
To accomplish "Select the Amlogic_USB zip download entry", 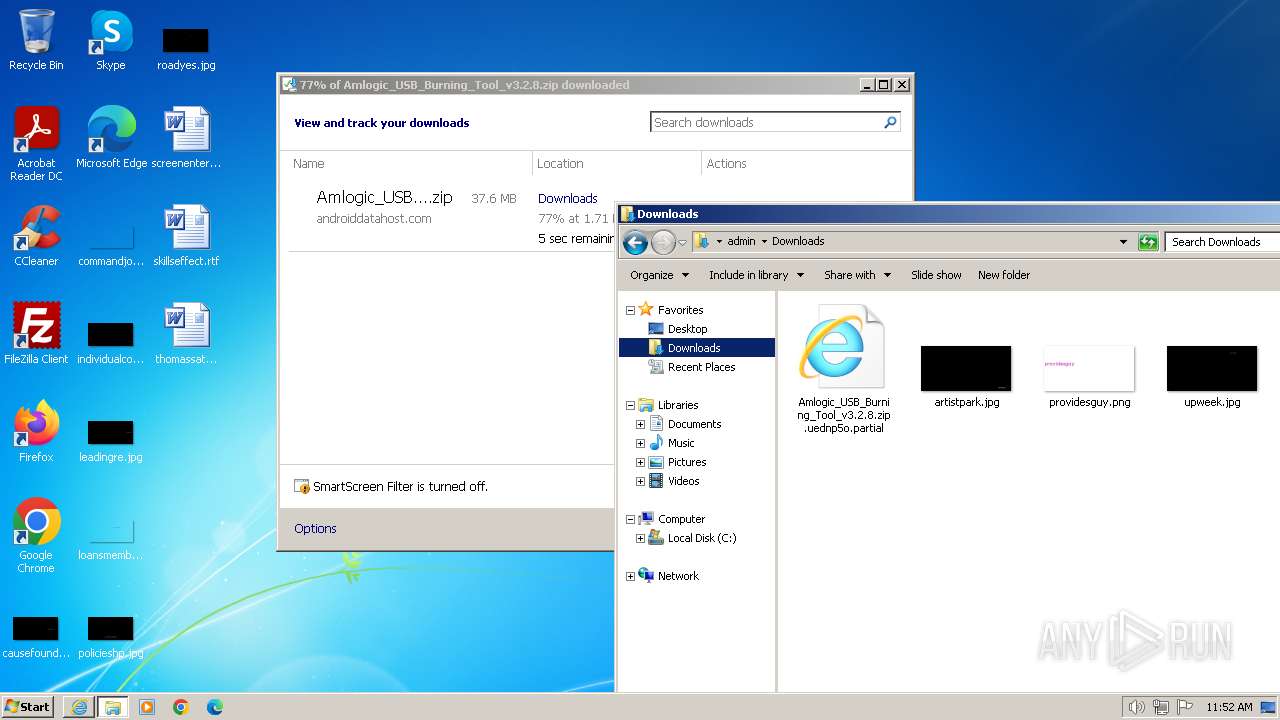I will point(384,198).
